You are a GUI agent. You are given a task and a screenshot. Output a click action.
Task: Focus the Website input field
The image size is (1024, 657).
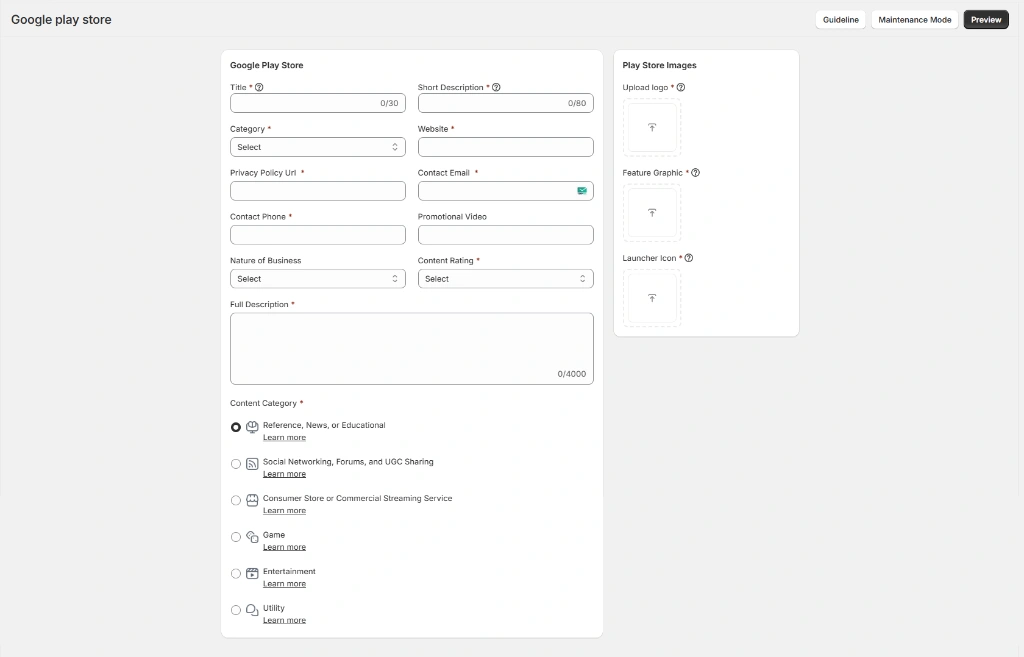pyautogui.click(x=505, y=147)
